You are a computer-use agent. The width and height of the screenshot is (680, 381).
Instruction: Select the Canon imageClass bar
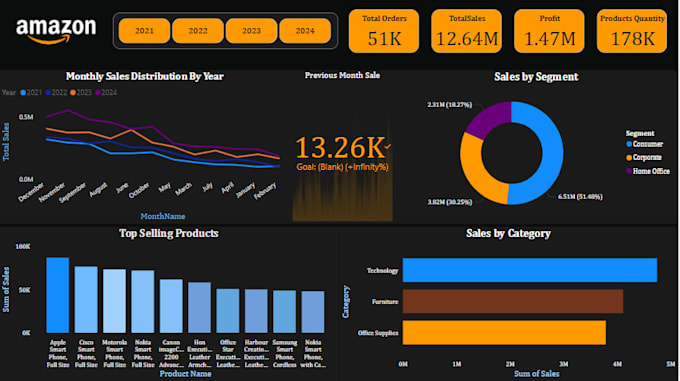coord(171,306)
